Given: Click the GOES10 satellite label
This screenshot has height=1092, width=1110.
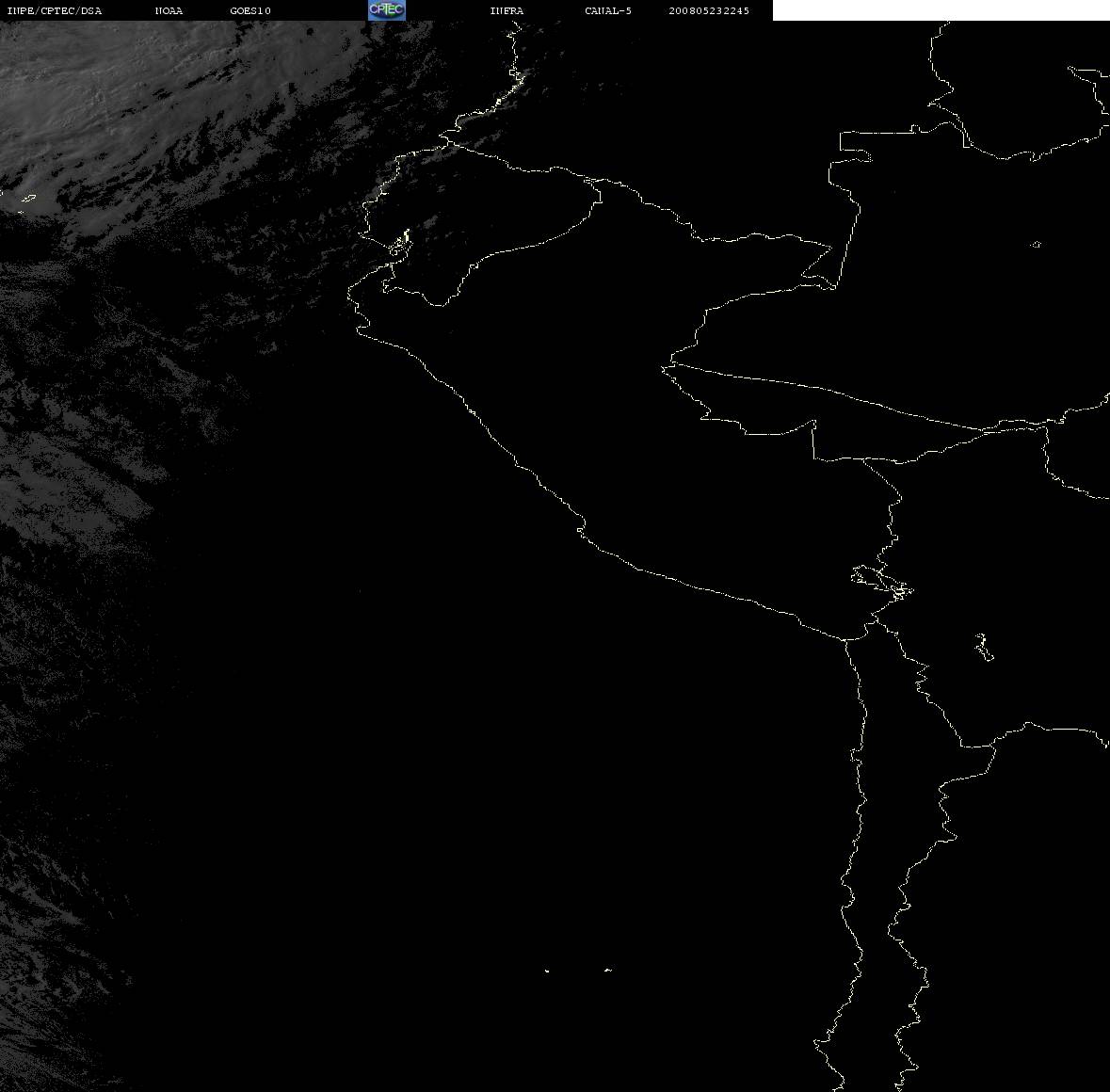Looking at the screenshot, I should point(249,10).
